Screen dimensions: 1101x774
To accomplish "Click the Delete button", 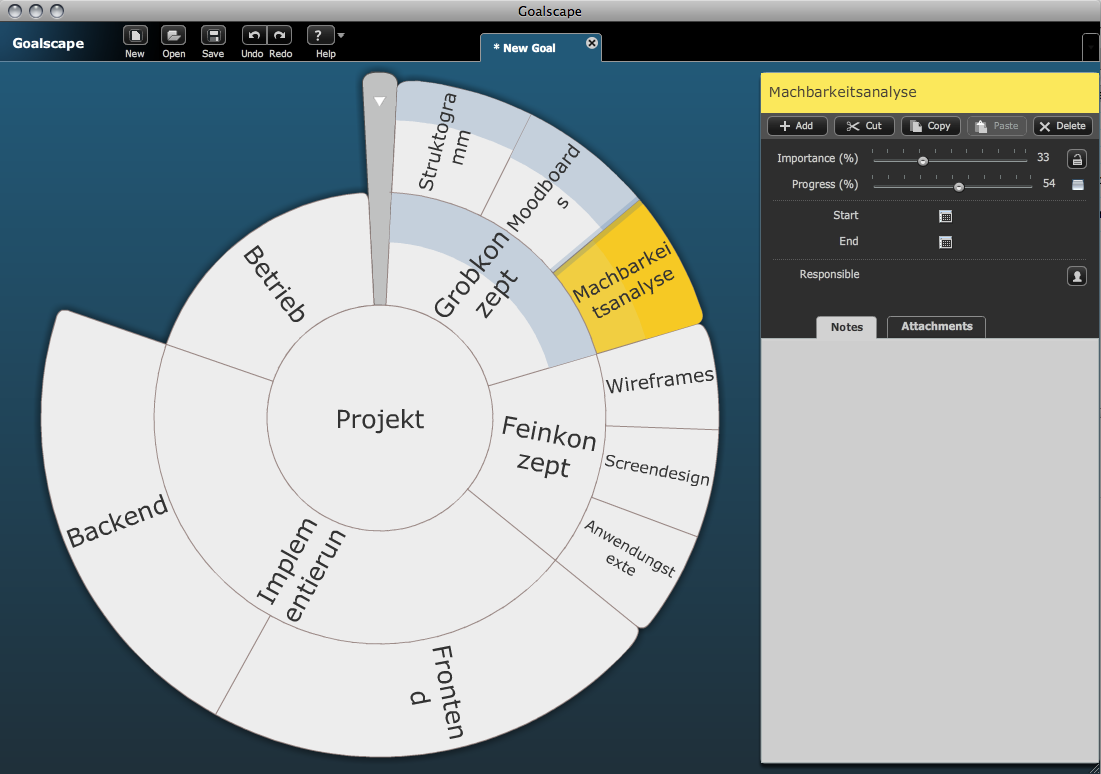I will pos(1062,126).
